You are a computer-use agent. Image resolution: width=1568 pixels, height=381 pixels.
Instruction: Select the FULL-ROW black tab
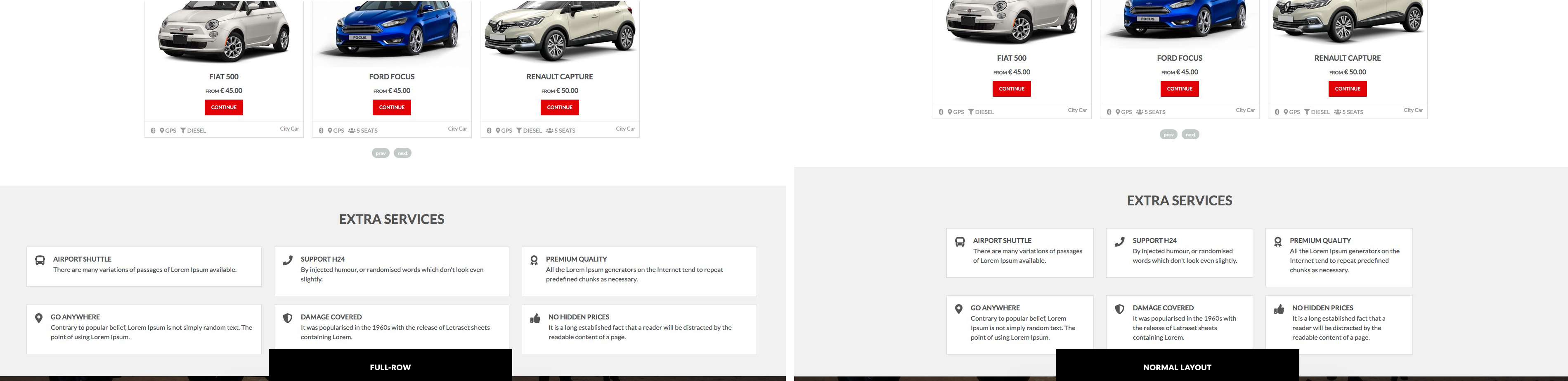391,365
